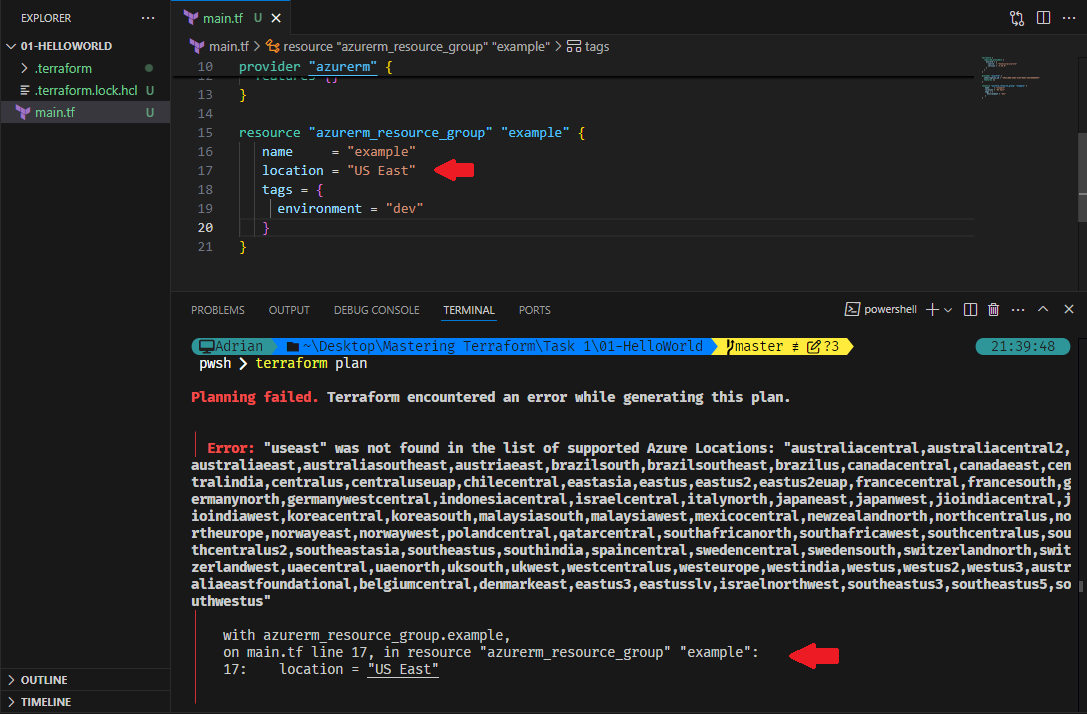Click the tags keyword on line 18
The image size is (1087, 714).
277,189
